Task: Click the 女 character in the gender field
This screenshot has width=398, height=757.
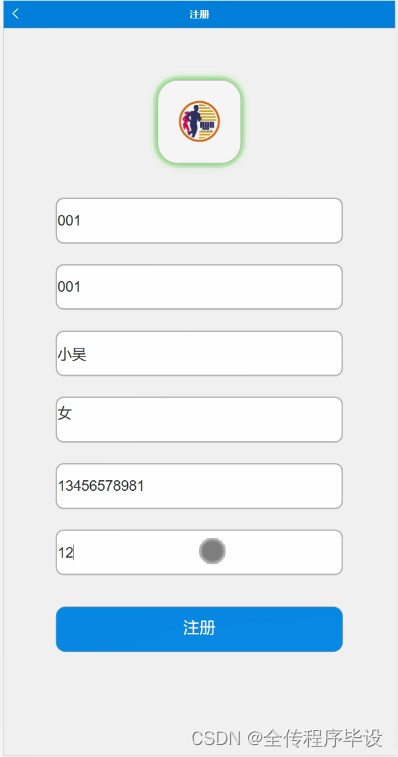Action: click(x=65, y=413)
